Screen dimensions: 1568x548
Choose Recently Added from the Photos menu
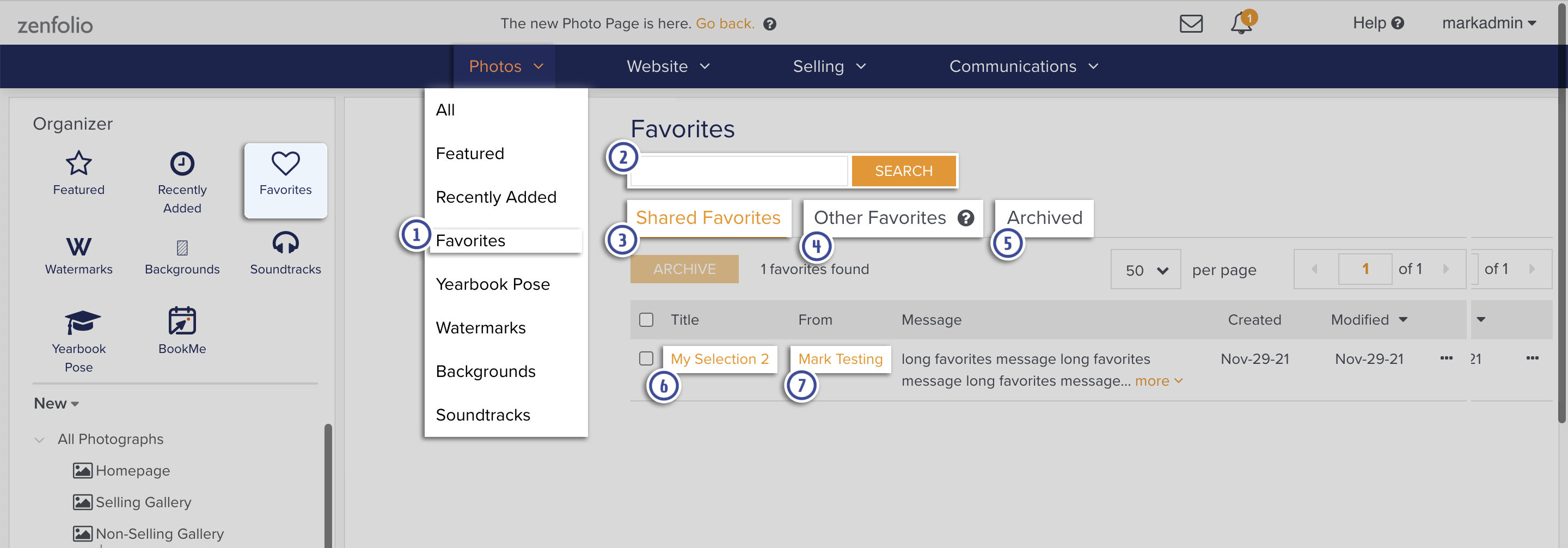(x=496, y=197)
